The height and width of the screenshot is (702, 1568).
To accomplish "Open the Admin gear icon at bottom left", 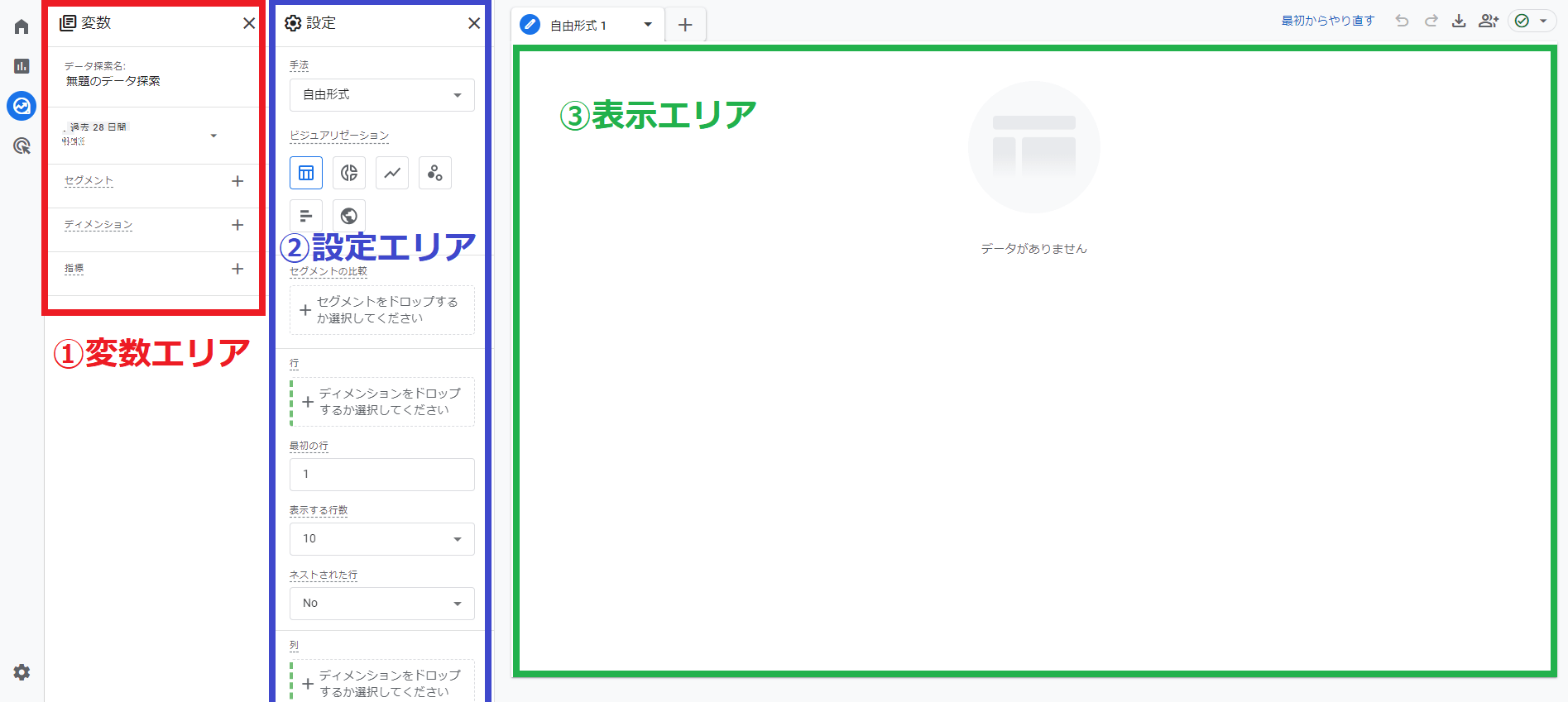I will [x=22, y=672].
